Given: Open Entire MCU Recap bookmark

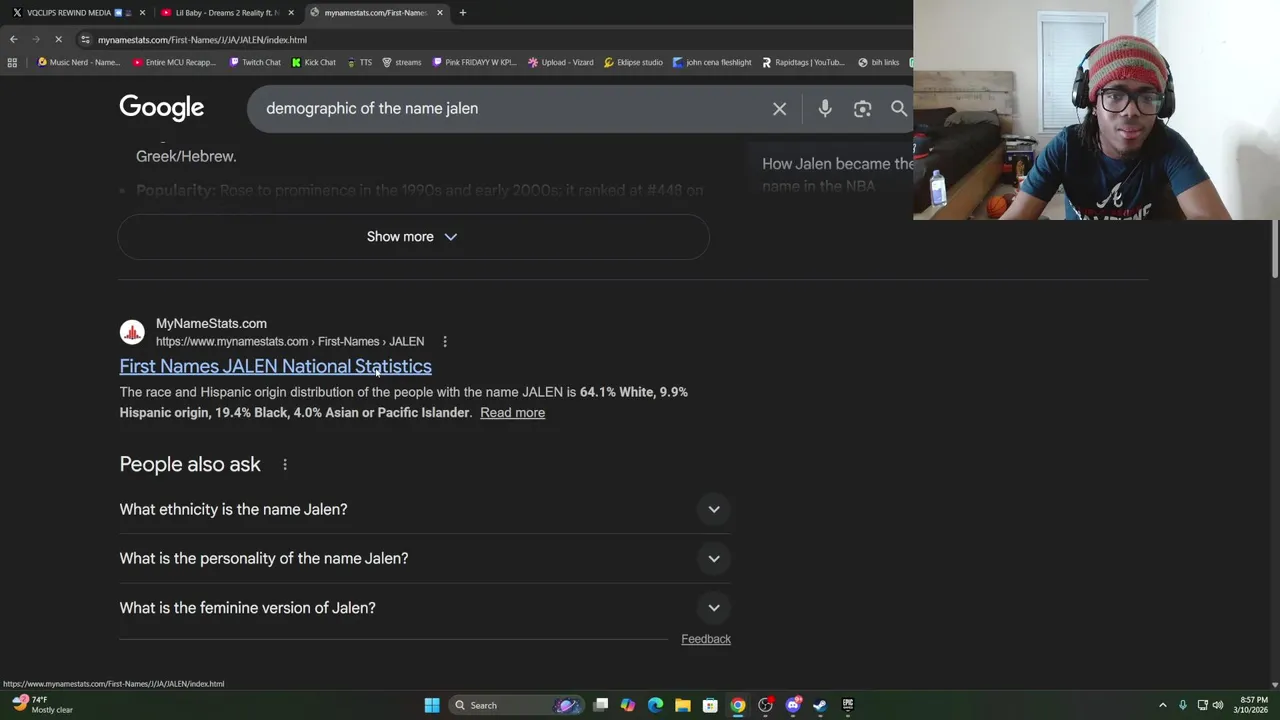Looking at the screenshot, I should click(174, 62).
